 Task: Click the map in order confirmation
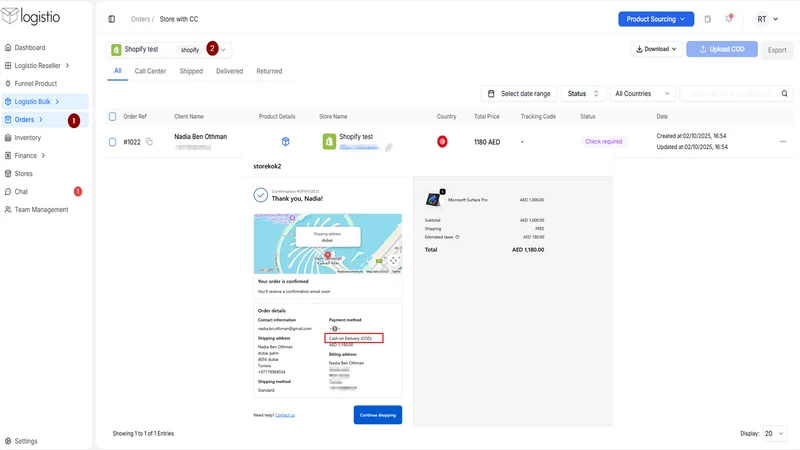(328, 243)
